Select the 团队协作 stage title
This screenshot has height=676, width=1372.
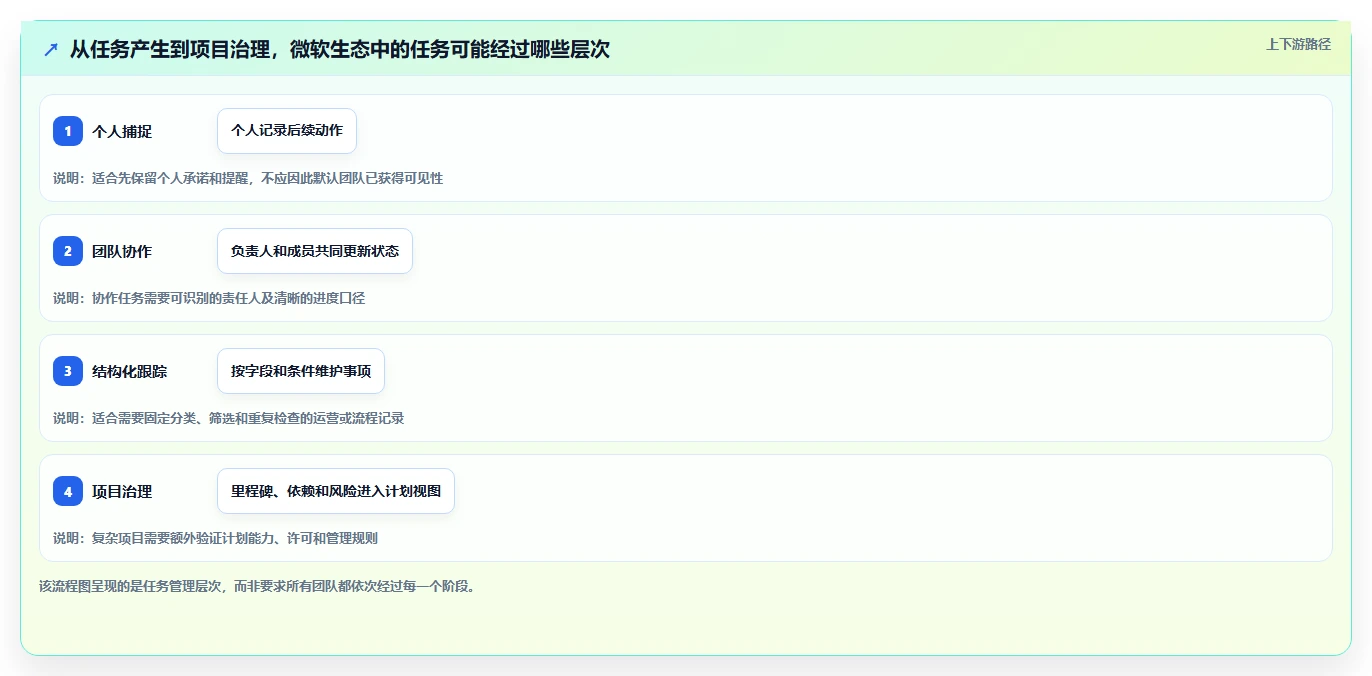click(122, 251)
